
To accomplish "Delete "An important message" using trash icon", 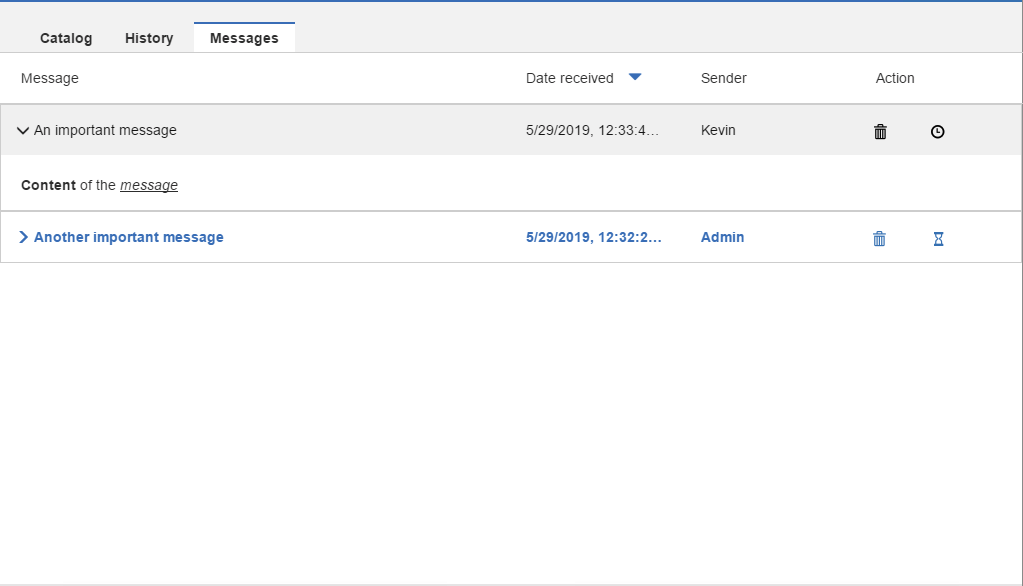I will coord(879,131).
